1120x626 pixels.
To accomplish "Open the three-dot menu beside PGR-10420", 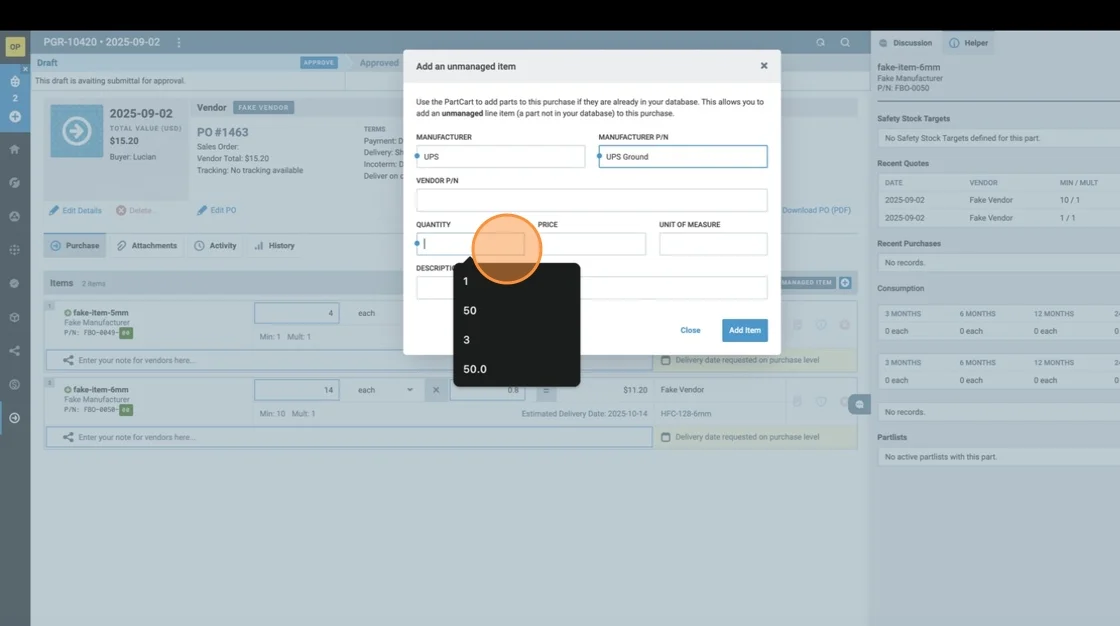I will coord(179,43).
